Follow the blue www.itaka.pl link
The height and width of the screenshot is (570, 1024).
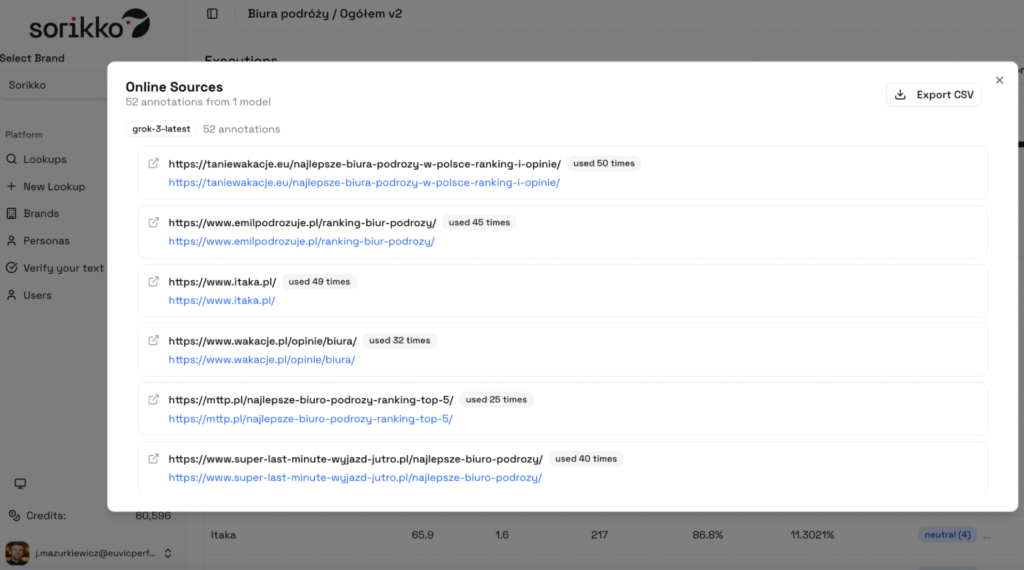pos(221,301)
